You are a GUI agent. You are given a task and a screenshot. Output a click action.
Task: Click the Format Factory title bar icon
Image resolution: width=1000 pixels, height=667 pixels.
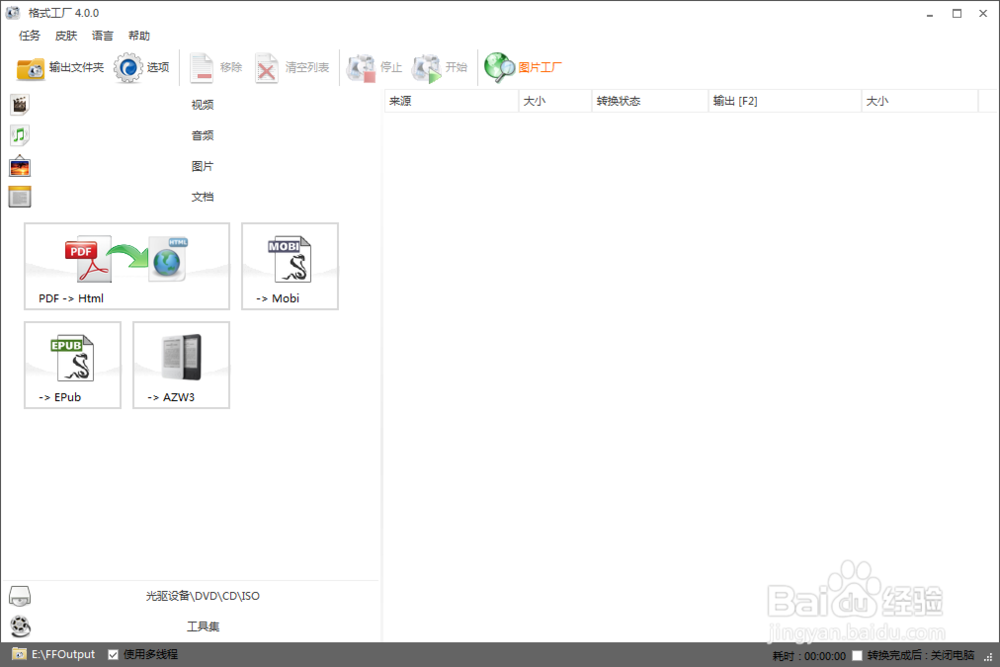point(13,13)
